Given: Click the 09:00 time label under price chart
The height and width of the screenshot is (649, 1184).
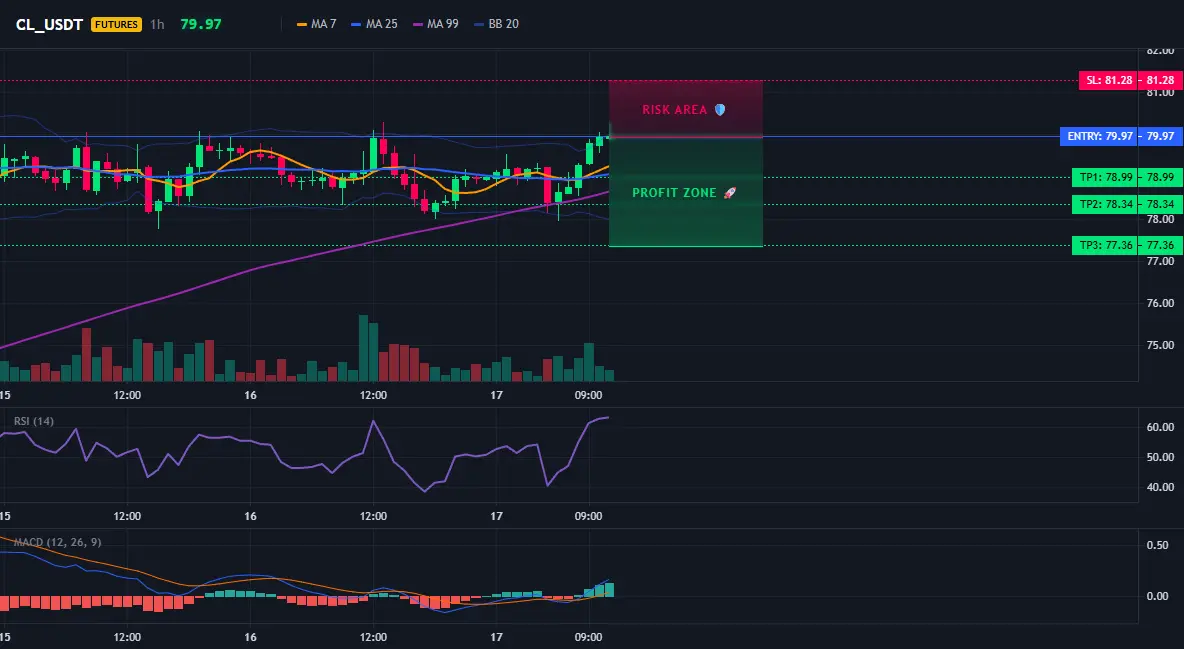Looking at the screenshot, I should 588,395.
